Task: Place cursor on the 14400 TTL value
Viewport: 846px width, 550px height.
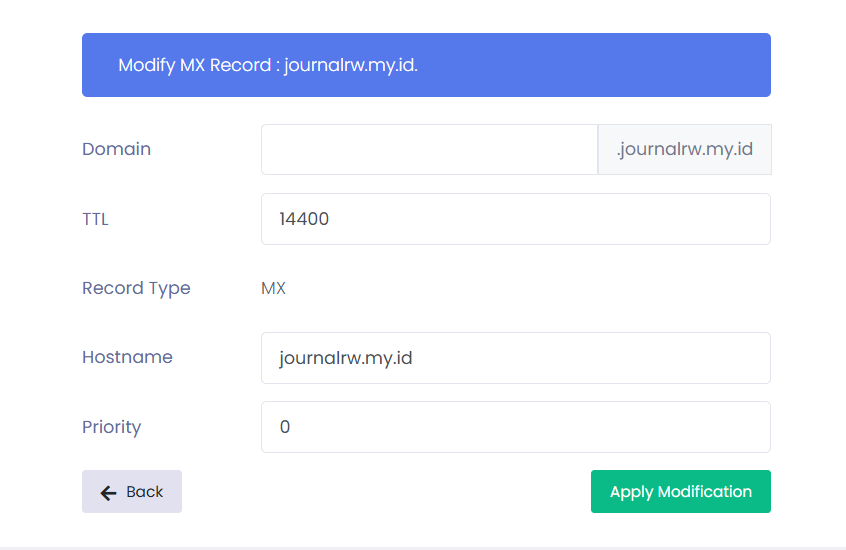Action: pyautogui.click(x=304, y=219)
